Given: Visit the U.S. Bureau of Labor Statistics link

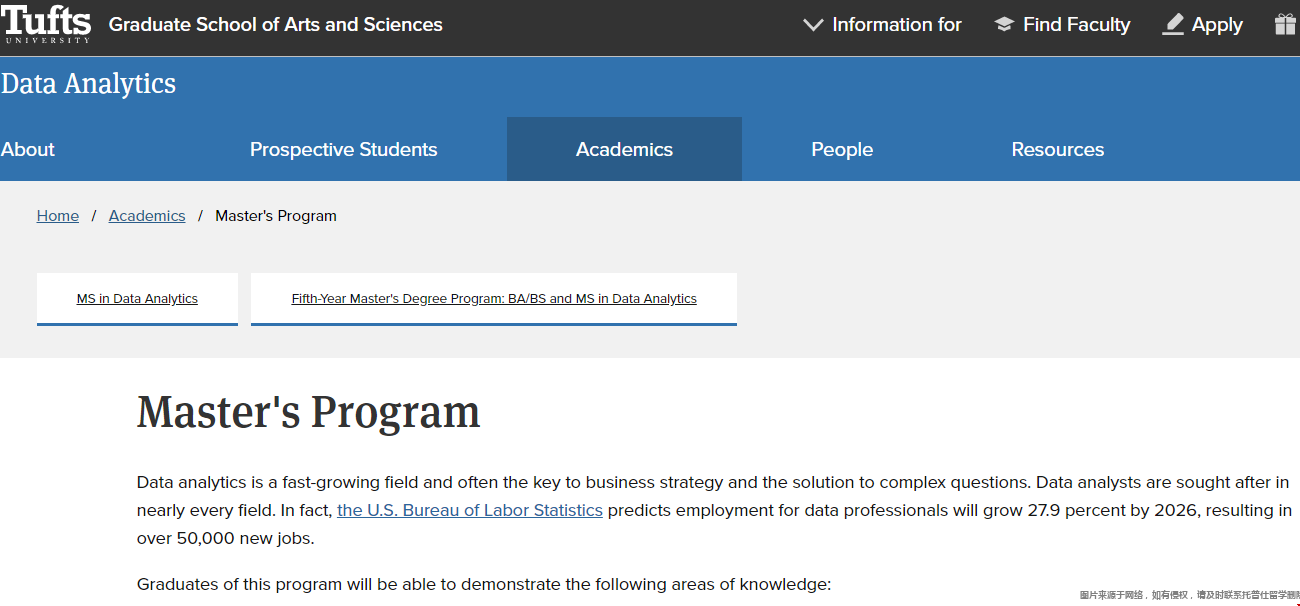Looking at the screenshot, I should click(x=470, y=510).
